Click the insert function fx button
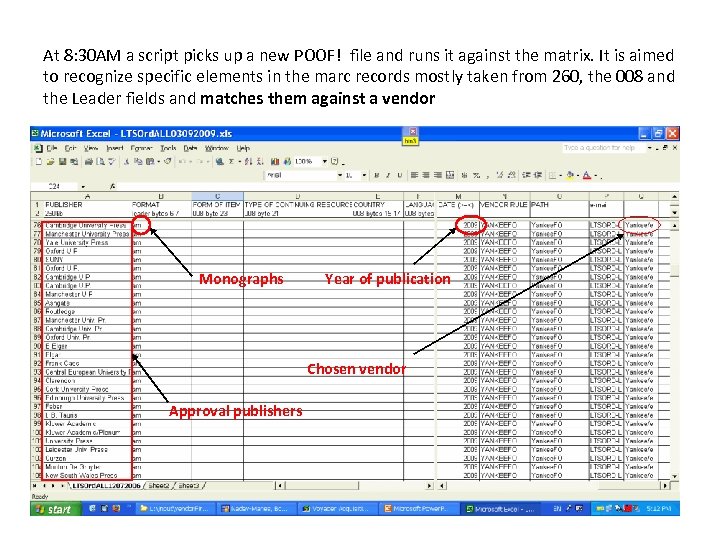 coord(113,186)
